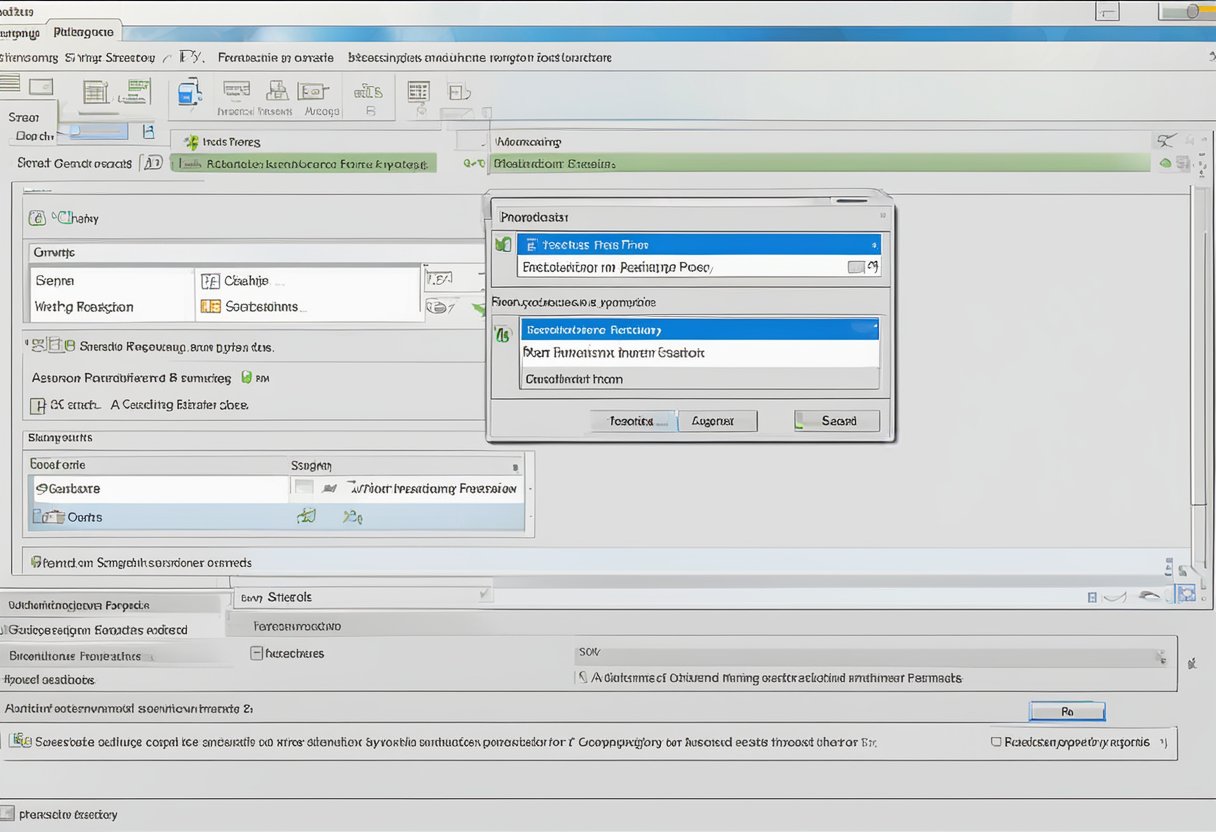Click the slider in the top-right corner
Image resolution: width=1216 pixels, height=832 pixels.
pos(1192,12)
